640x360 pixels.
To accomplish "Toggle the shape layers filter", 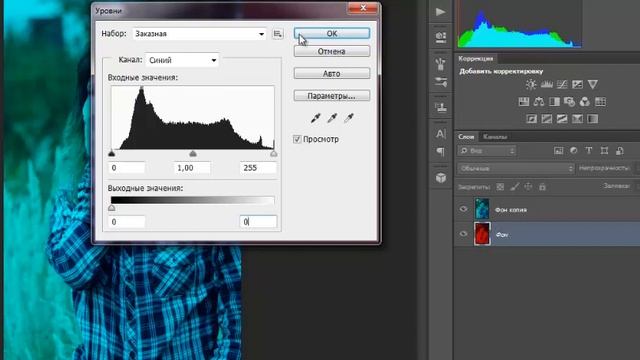I will point(604,151).
